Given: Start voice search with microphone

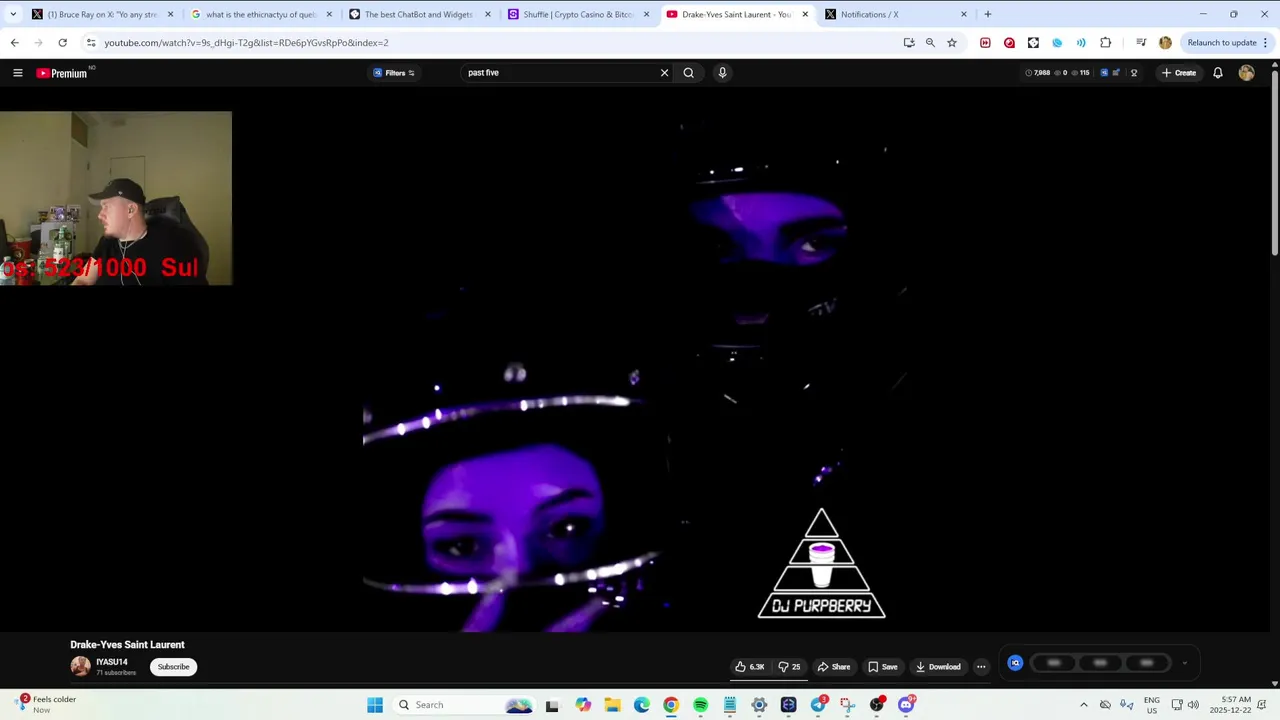Looking at the screenshot, I should pos(722,73).
